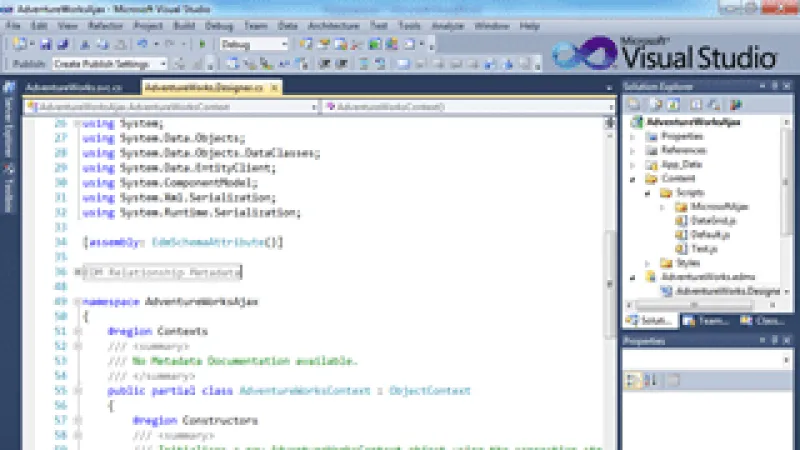
Task: Open the Team menu
Action: coord(256,26)
